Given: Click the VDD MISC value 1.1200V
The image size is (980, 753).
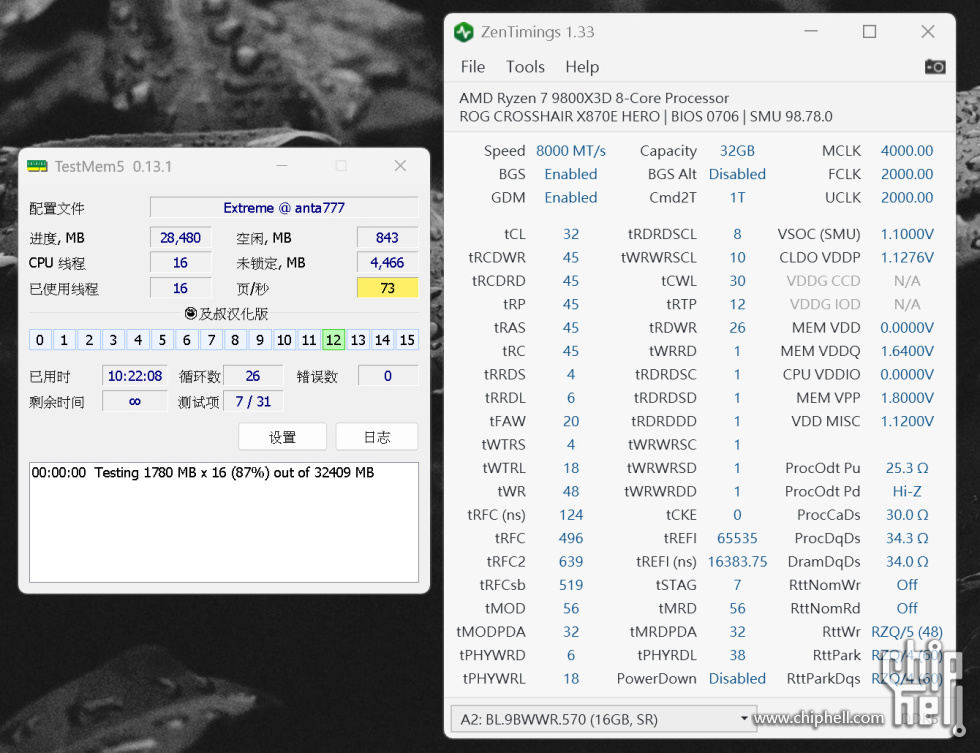Looking at the screenshot, I should pyautogui.click(x=907, y=421).
